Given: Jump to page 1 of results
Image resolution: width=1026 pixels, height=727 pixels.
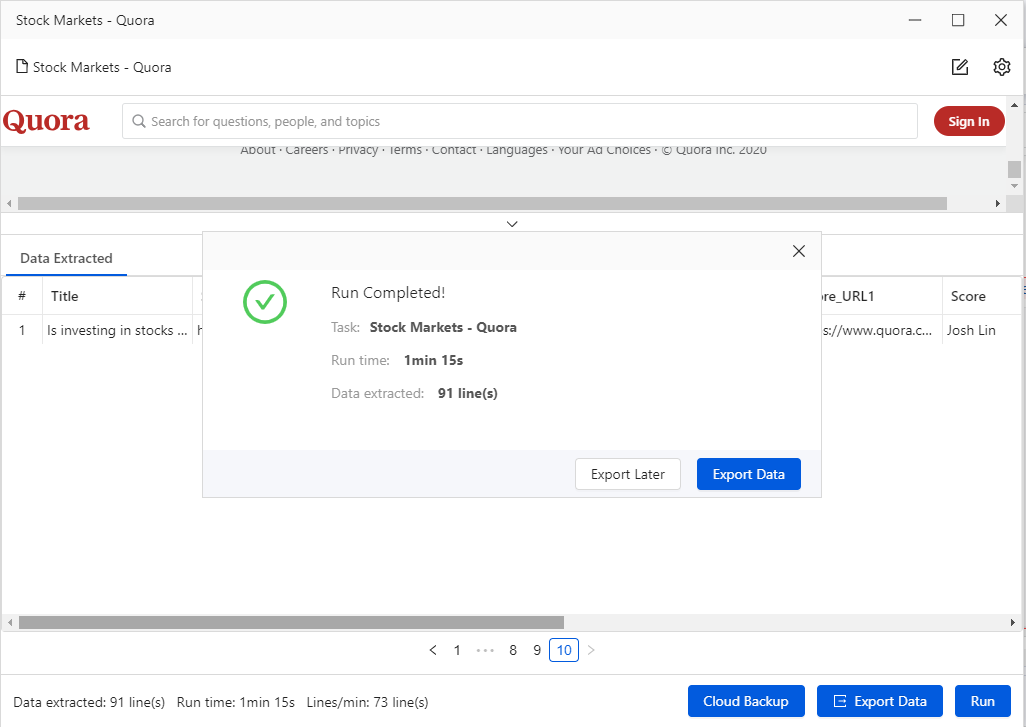Looking at the screenshot, I should pyautogui.click(x=457, y=650).
